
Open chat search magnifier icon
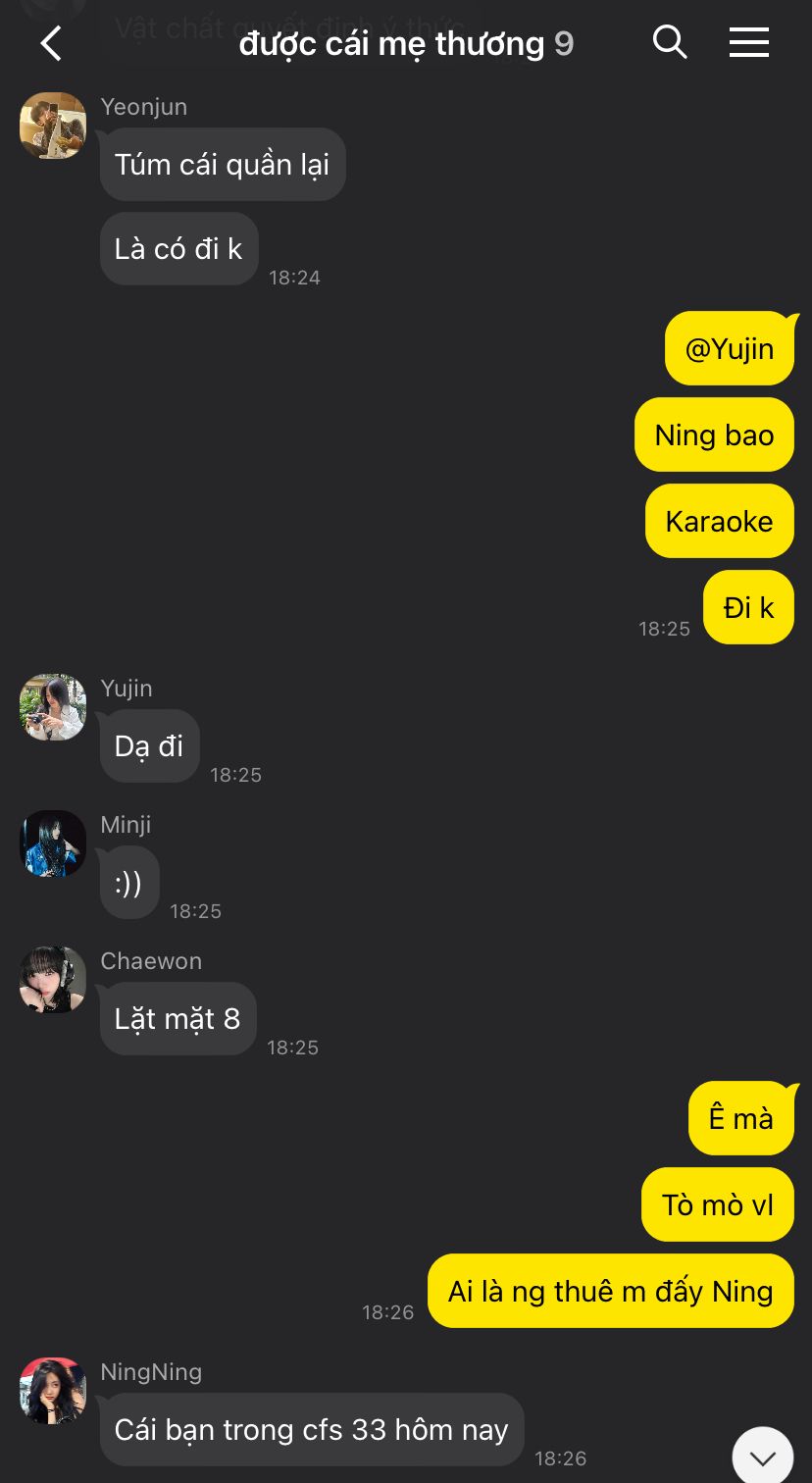click(670, 42)
